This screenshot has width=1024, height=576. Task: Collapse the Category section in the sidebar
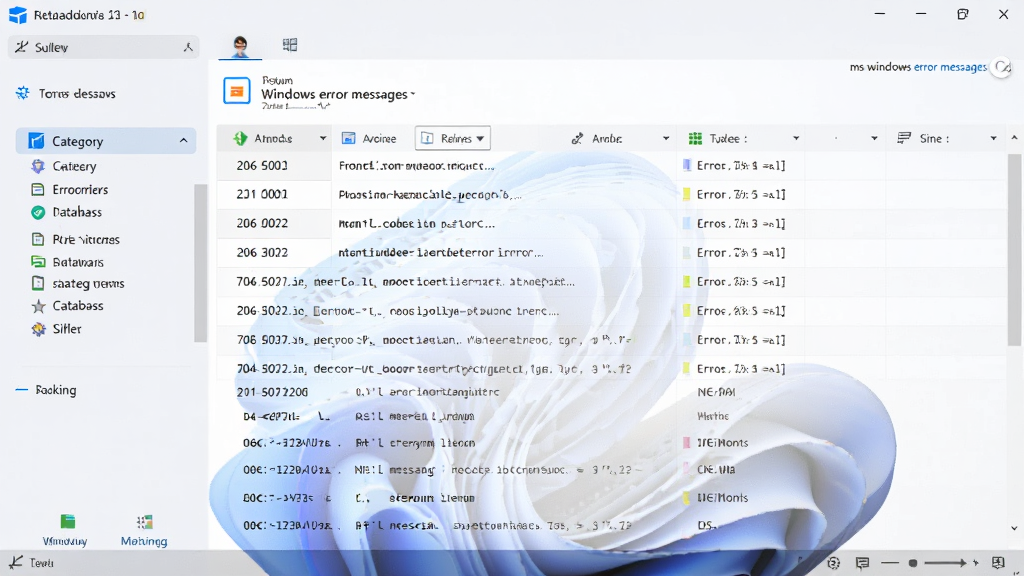[x=184, y=141]
